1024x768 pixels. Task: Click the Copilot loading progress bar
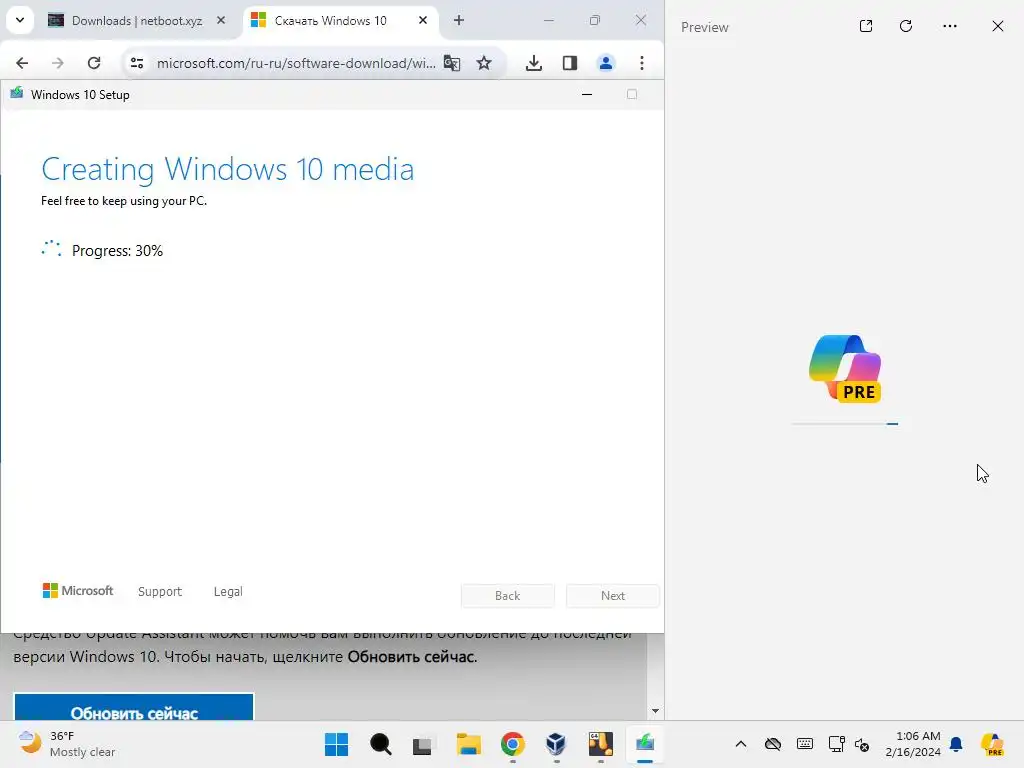pyautogui.click(x=845, y=424)
